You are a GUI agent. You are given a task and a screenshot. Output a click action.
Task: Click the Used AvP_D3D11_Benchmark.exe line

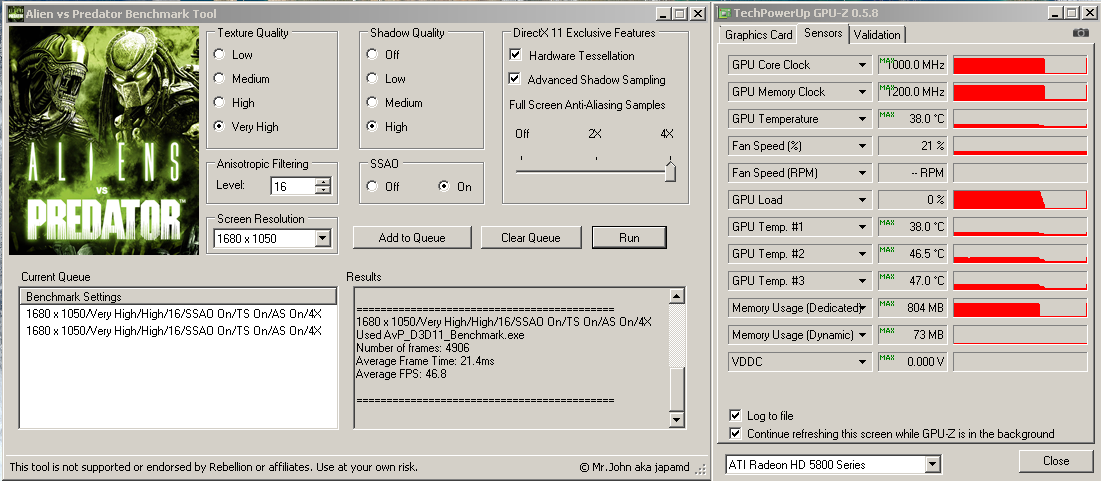(430, 335)
